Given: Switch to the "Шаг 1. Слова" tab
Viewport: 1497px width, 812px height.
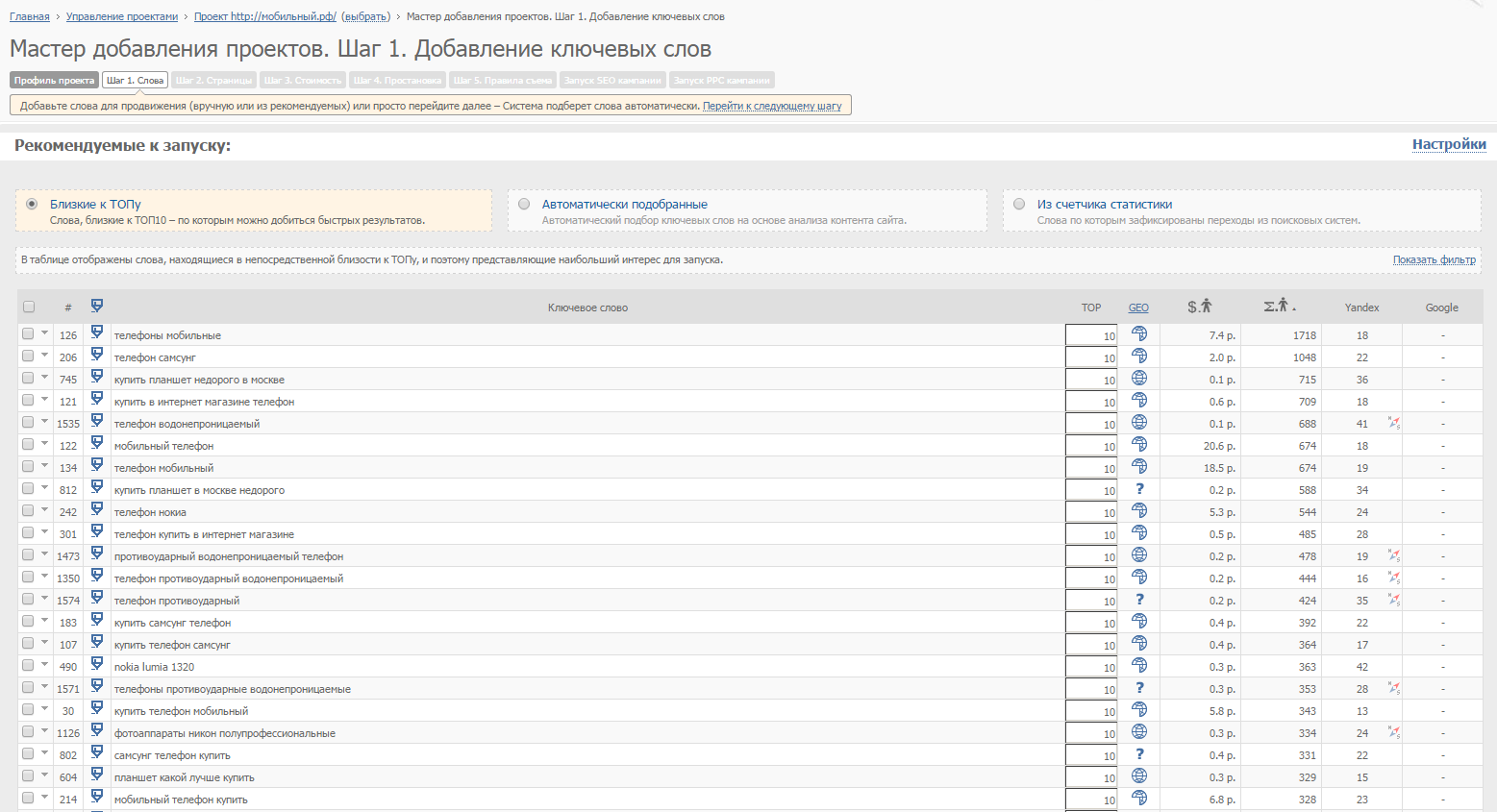Looking at the screenshot, I should pyautogui.click(x=136, y=81).
